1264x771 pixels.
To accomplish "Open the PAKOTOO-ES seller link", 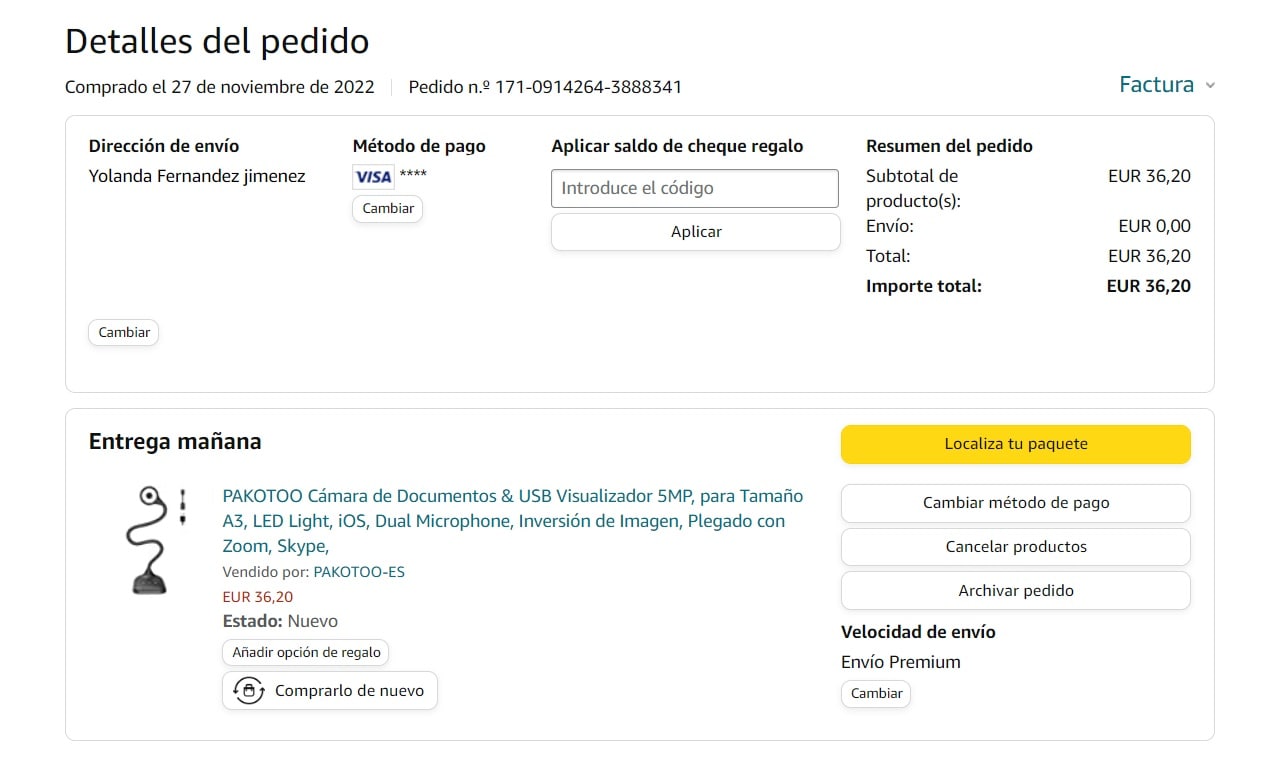I will coord(359,572).
